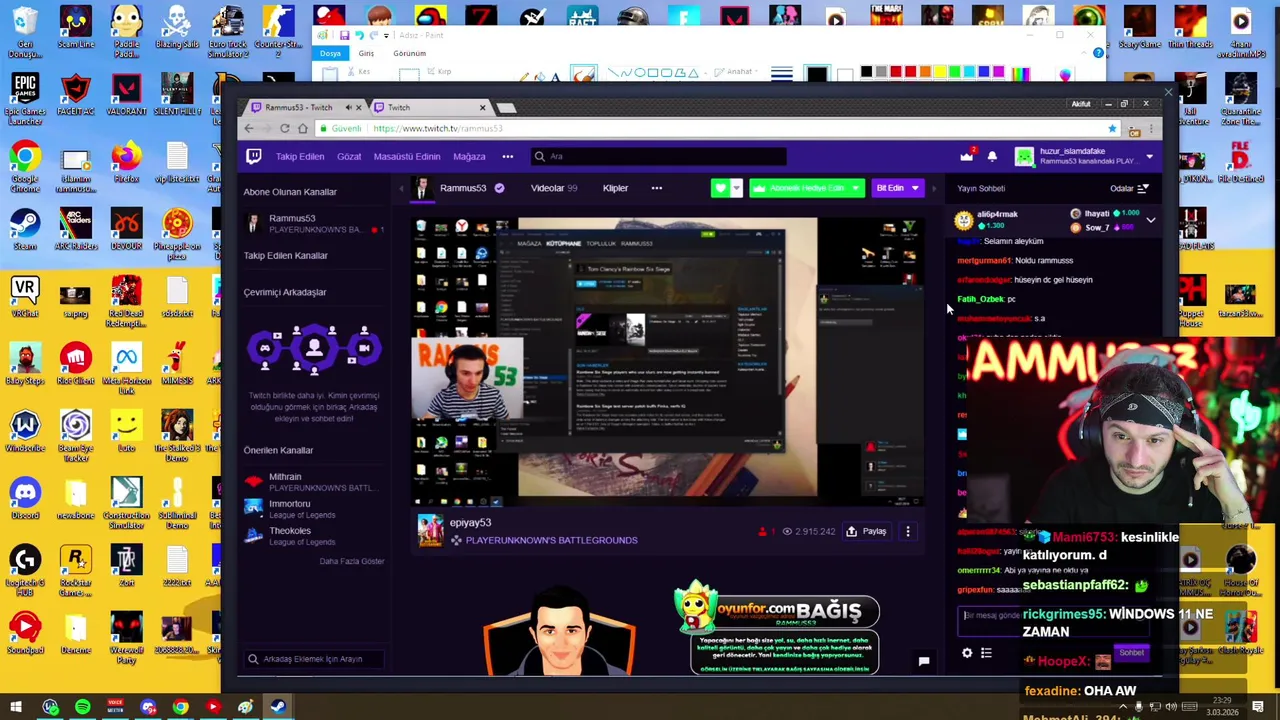
Task: Click the green heart follow button
Action: [720, 188]
